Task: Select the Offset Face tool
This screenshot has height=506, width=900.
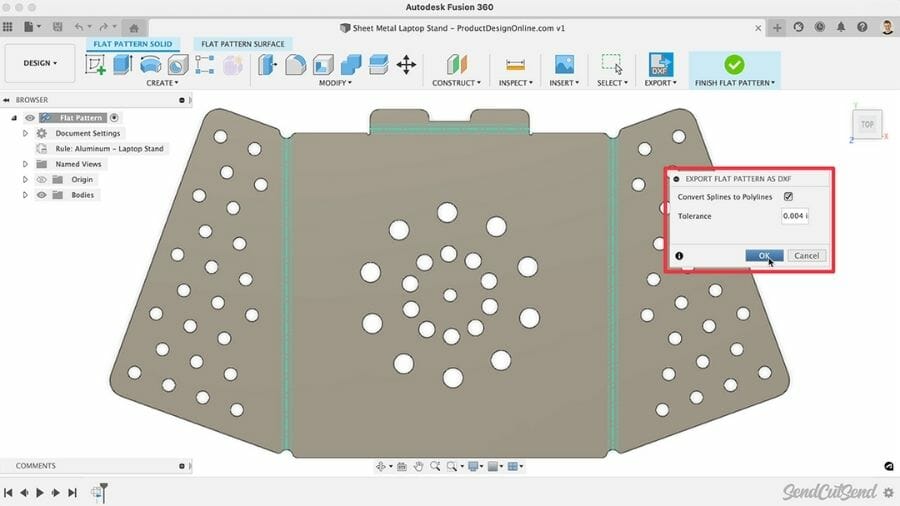Action: pyautogui.click(x=378, y=65)
